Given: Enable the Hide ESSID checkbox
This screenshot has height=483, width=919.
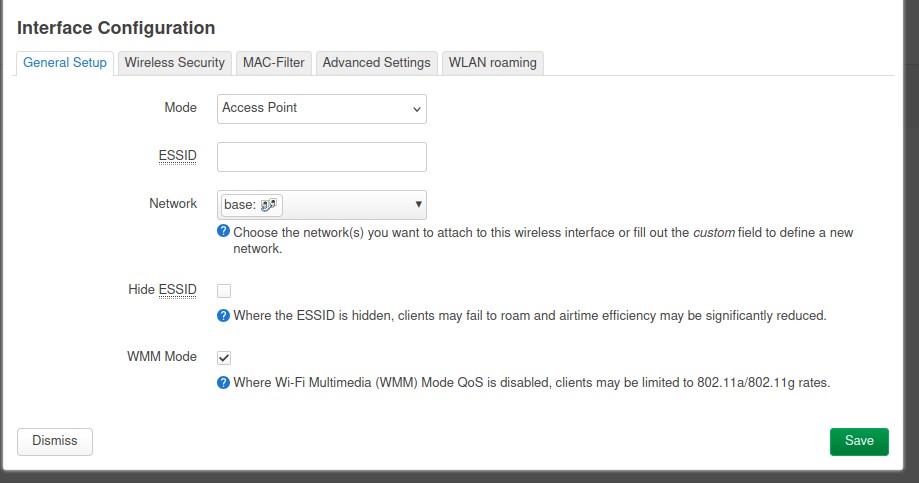Looking at the screenshot, I should [x=224, y=291].
